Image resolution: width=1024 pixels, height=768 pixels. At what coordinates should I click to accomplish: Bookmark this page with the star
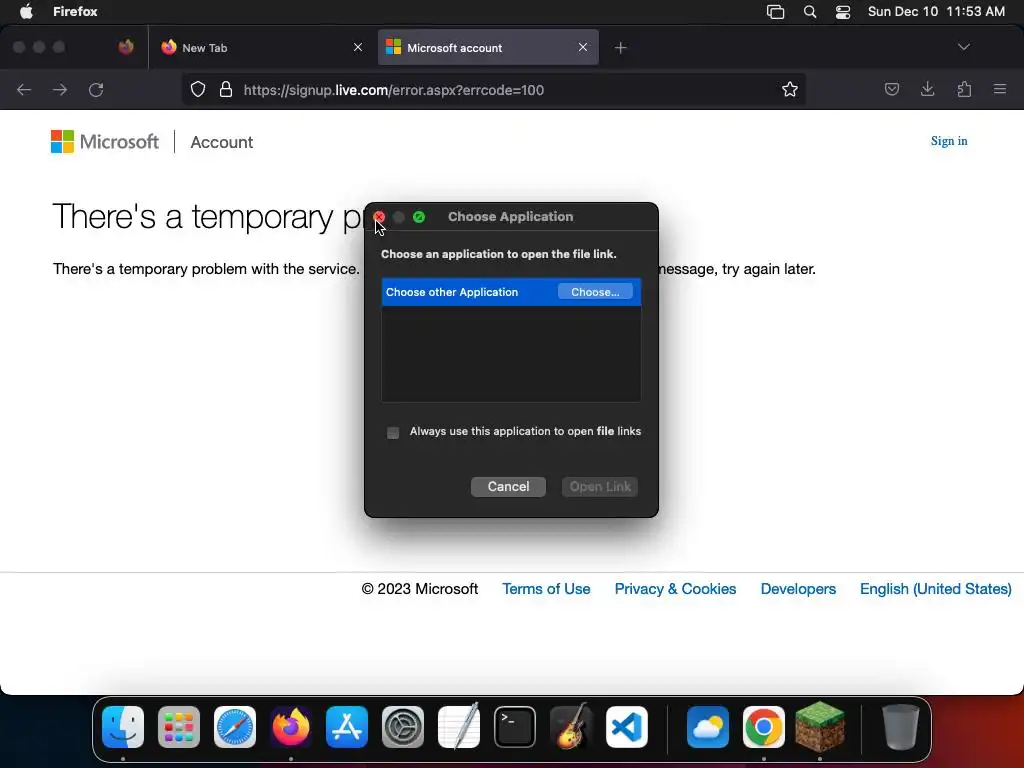(790, 89)
